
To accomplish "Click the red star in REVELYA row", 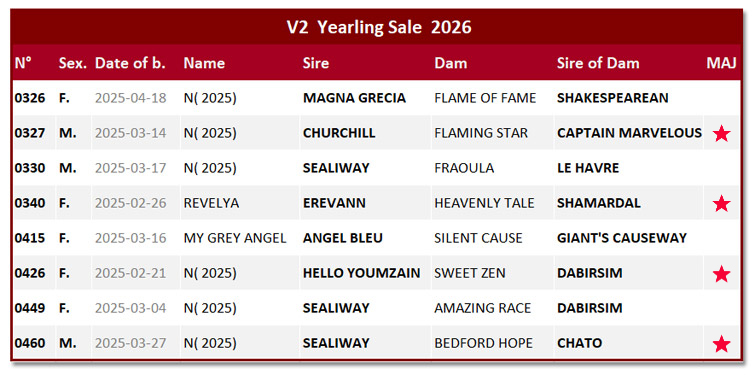I will pos(721,204).
